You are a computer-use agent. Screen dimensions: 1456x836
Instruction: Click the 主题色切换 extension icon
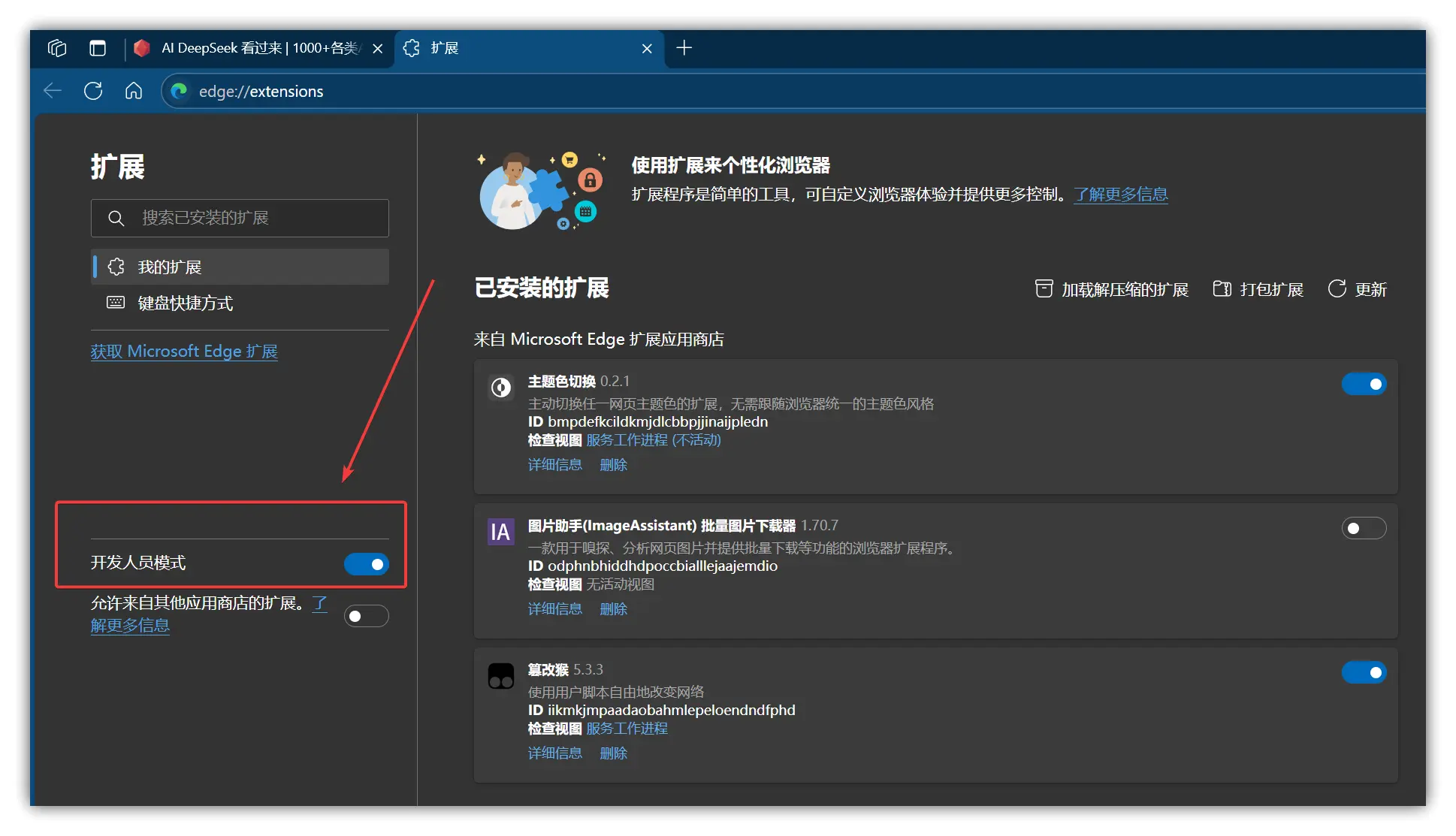[x=501, y=388]
